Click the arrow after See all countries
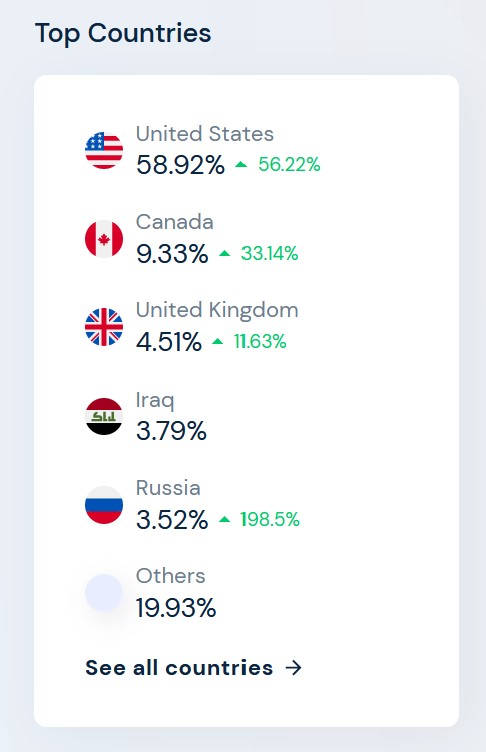486x752 pixels. pos(293,668)
